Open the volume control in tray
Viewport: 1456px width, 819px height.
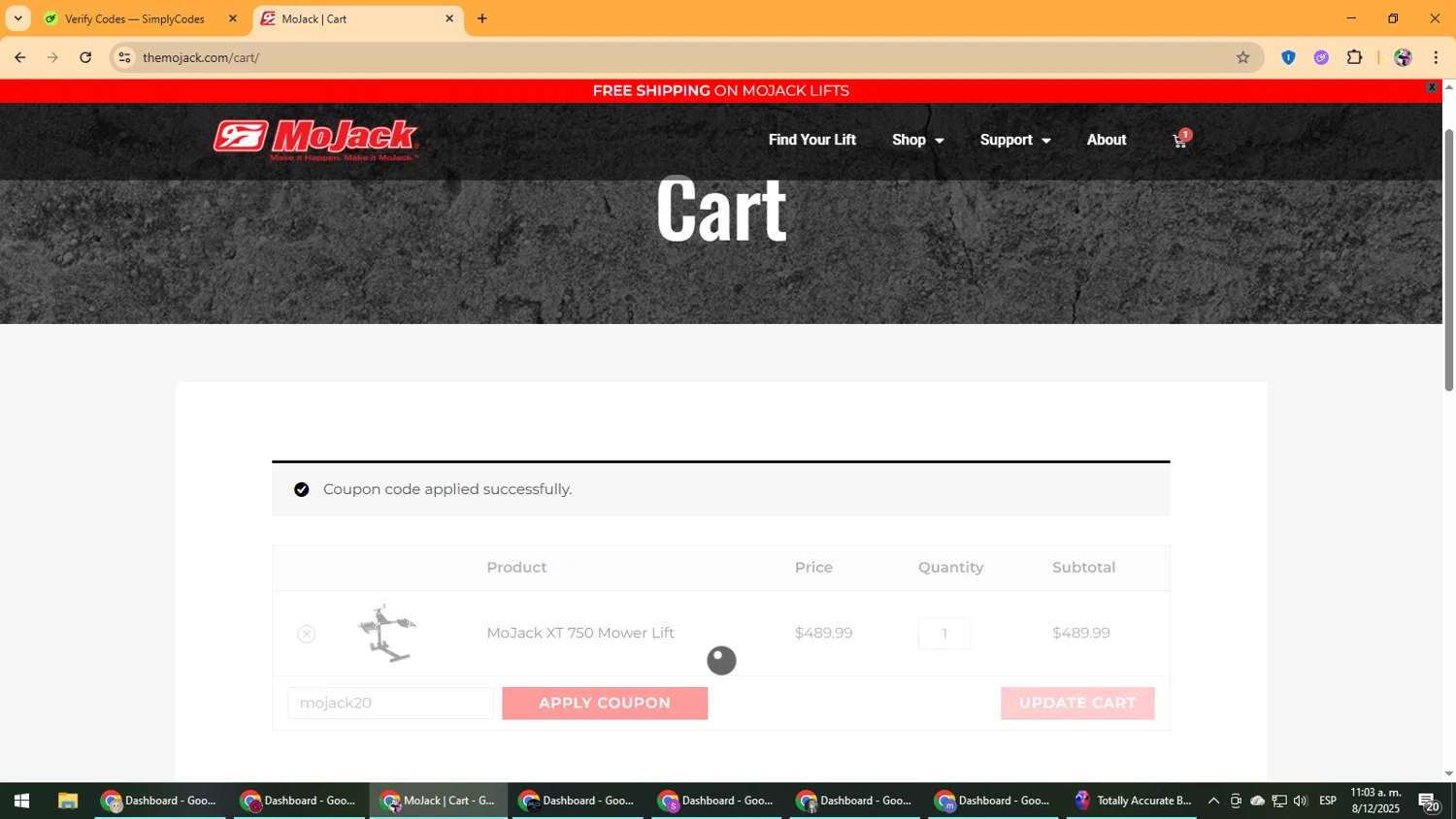tap(1301, 801)
